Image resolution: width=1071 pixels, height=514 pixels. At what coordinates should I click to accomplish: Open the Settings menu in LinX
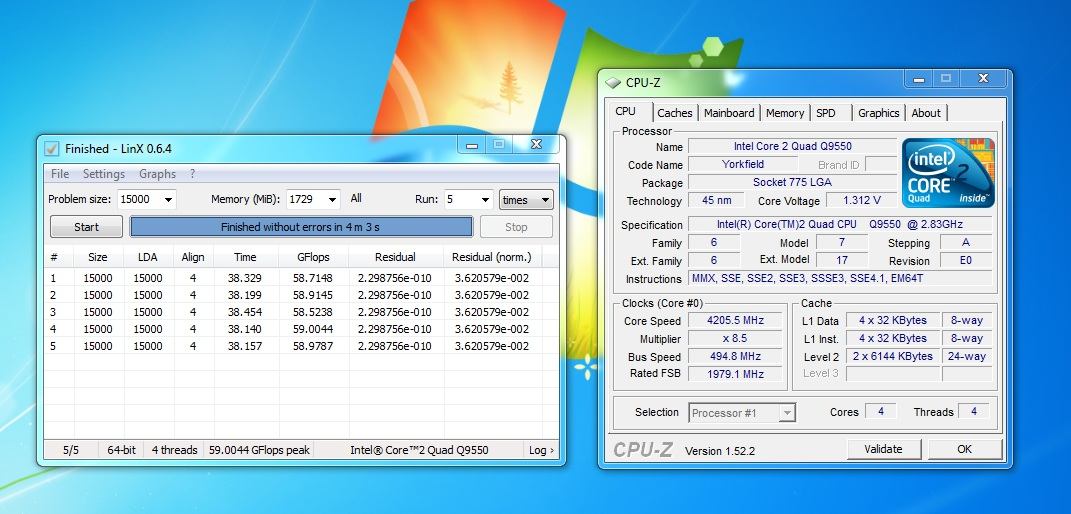(104, 174)
